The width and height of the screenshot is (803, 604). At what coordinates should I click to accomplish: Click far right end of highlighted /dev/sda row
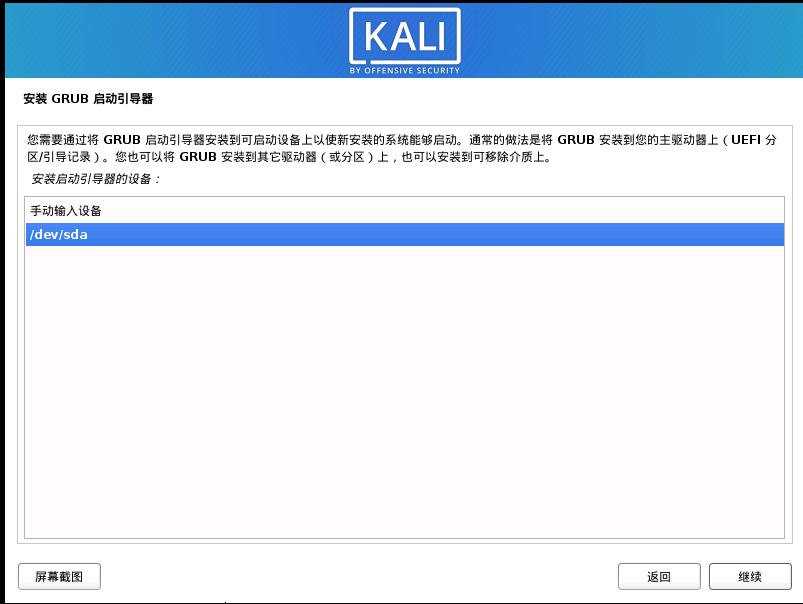click(770, 235)
